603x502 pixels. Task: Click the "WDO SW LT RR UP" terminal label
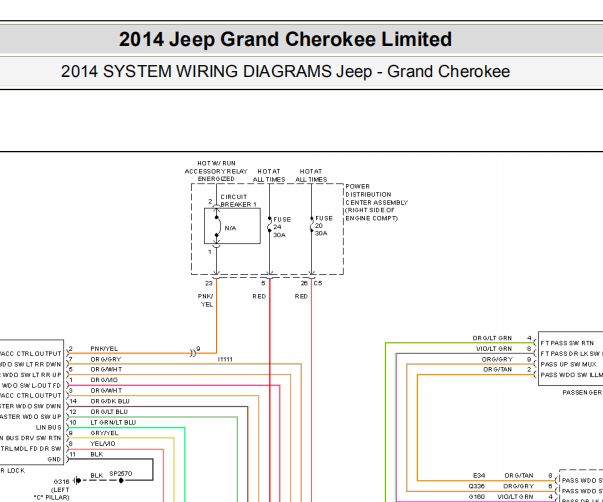[x=31, y=375]
